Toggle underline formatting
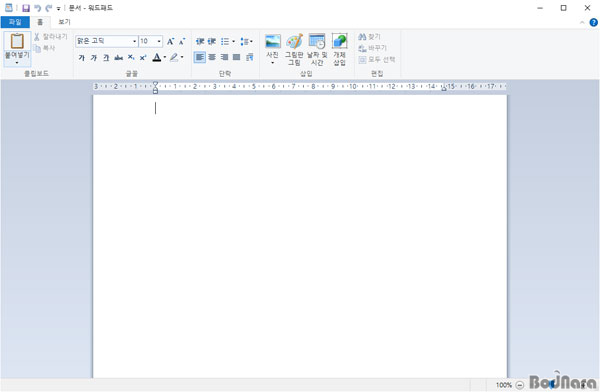This screenshot has height=392, width=600. pyautogui.click(x=106, y=57)
